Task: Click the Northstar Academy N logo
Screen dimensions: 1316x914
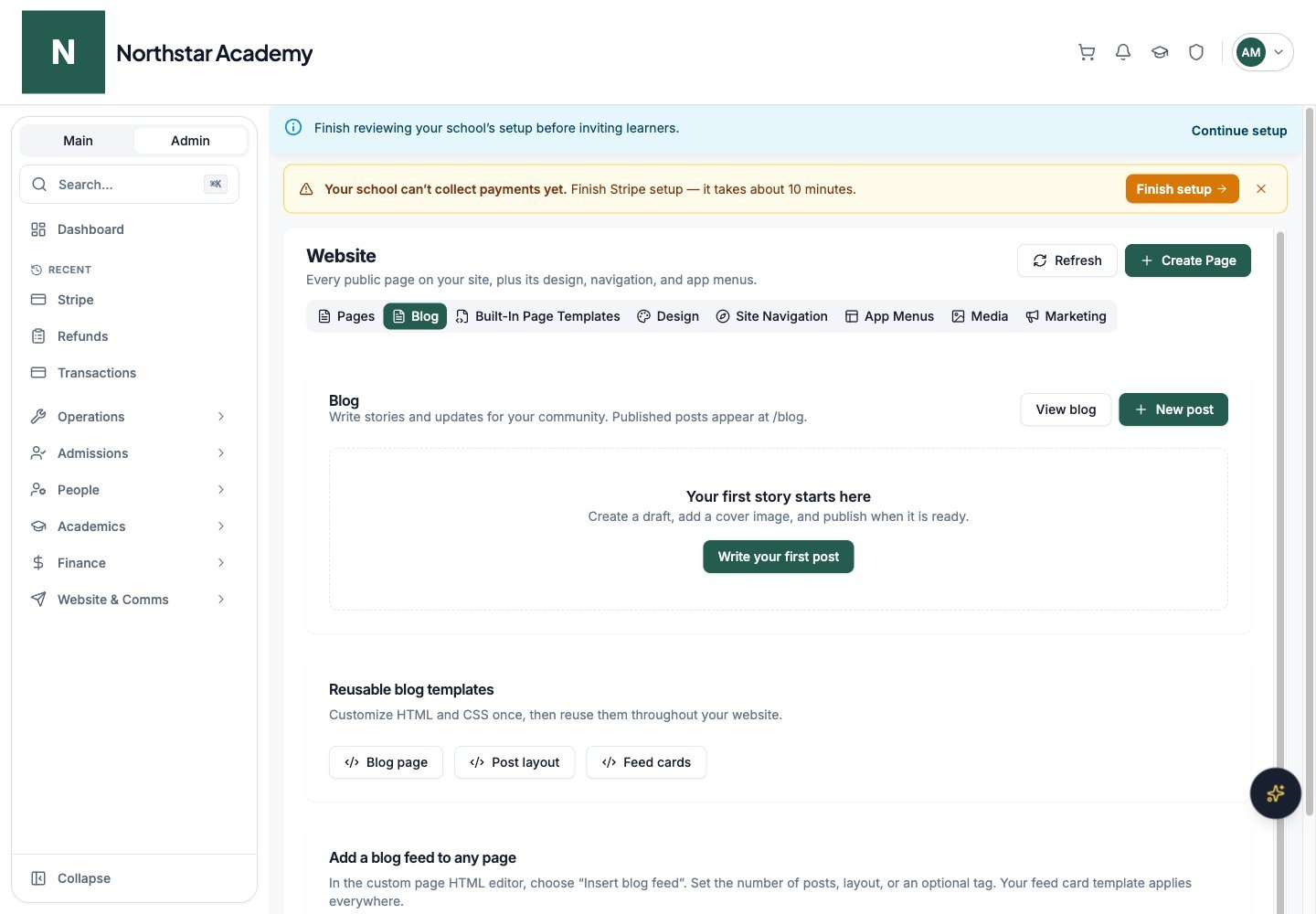Action: [x=63, y=52]
